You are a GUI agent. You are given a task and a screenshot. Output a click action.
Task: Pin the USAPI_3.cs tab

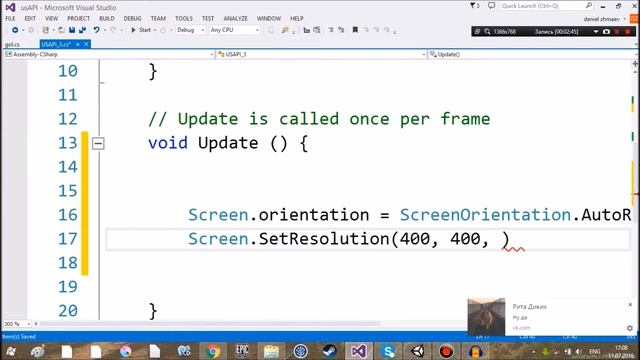tap(78, 44)
